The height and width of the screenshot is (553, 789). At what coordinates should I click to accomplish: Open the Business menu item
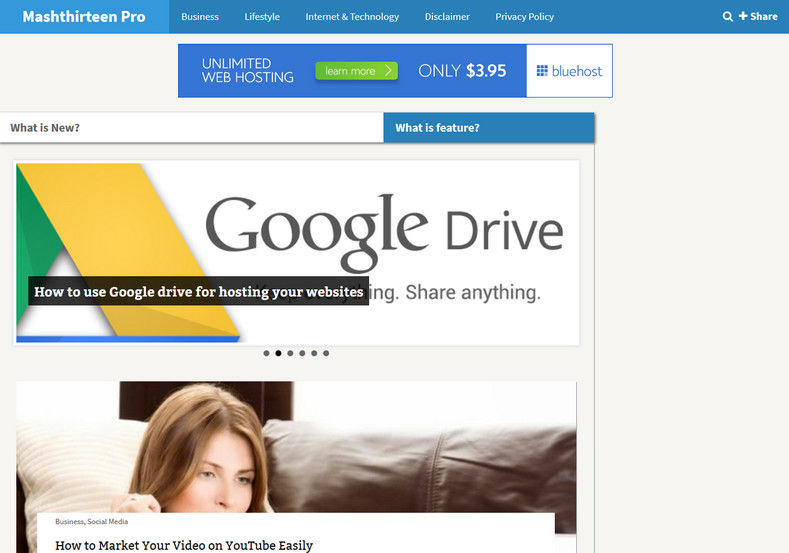pyautogui.click(x=200, y=17)
